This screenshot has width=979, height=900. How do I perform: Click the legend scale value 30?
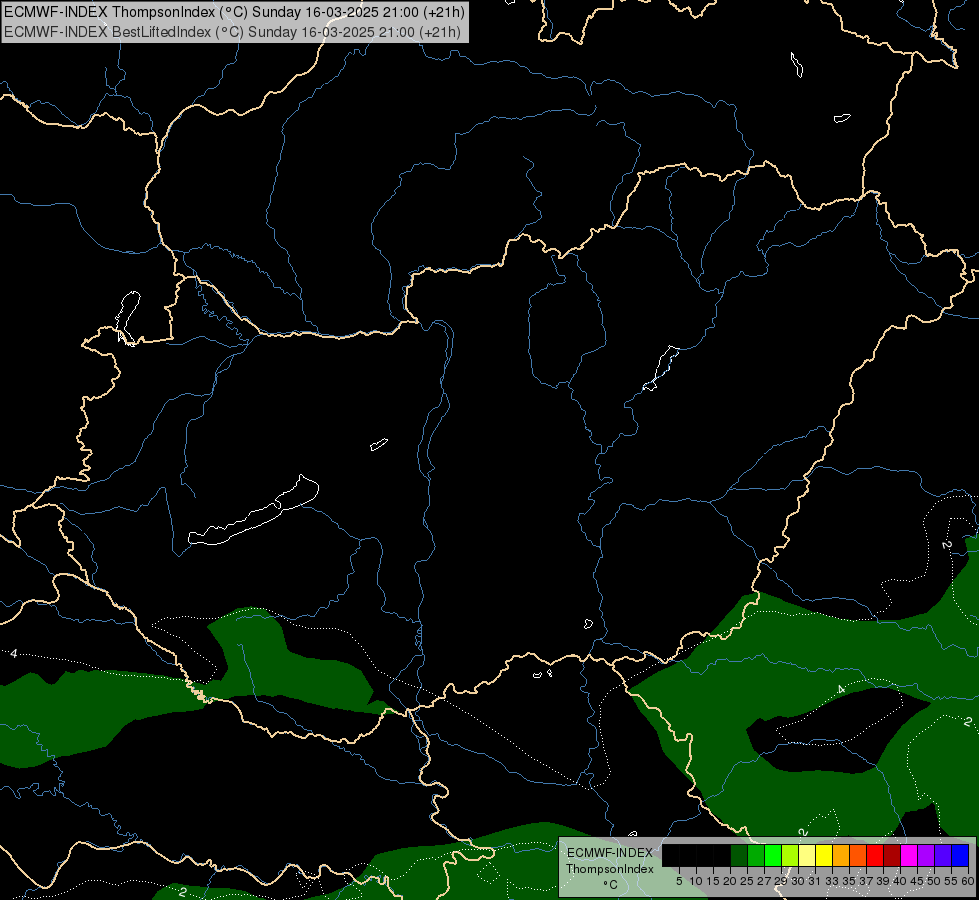point(798,881)
